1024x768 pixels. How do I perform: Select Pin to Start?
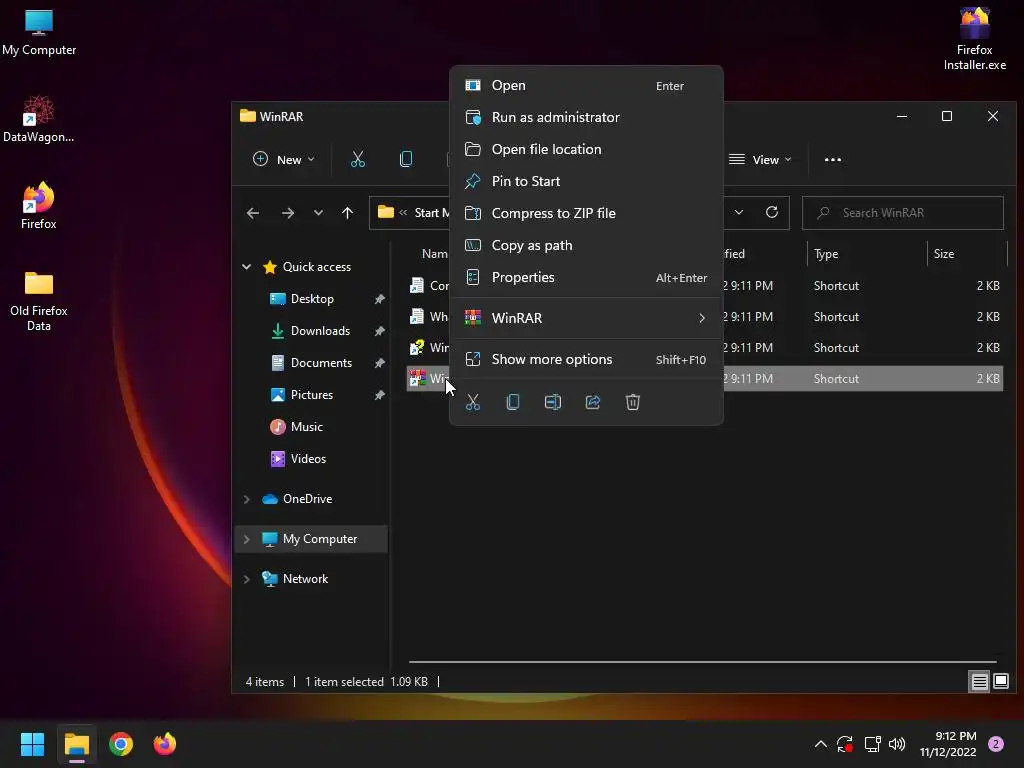click(586, 182)
